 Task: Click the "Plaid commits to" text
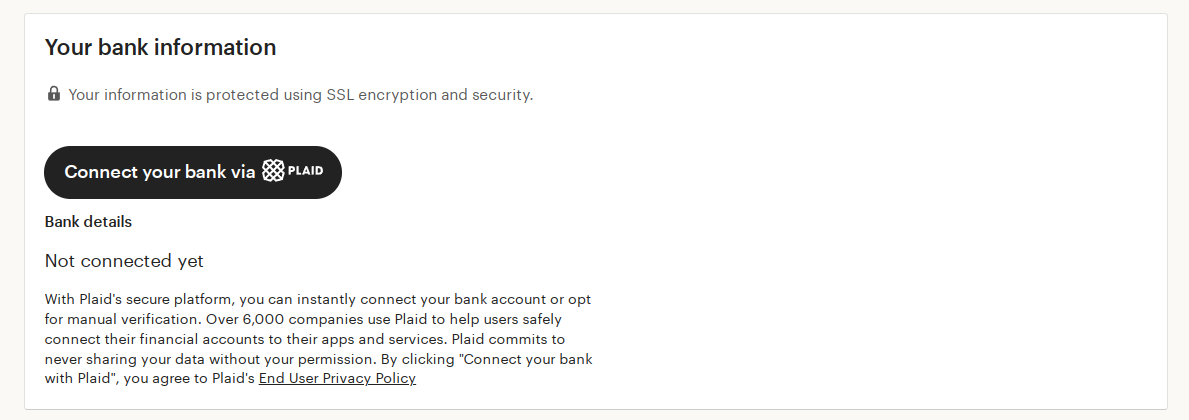pos(507,339)
